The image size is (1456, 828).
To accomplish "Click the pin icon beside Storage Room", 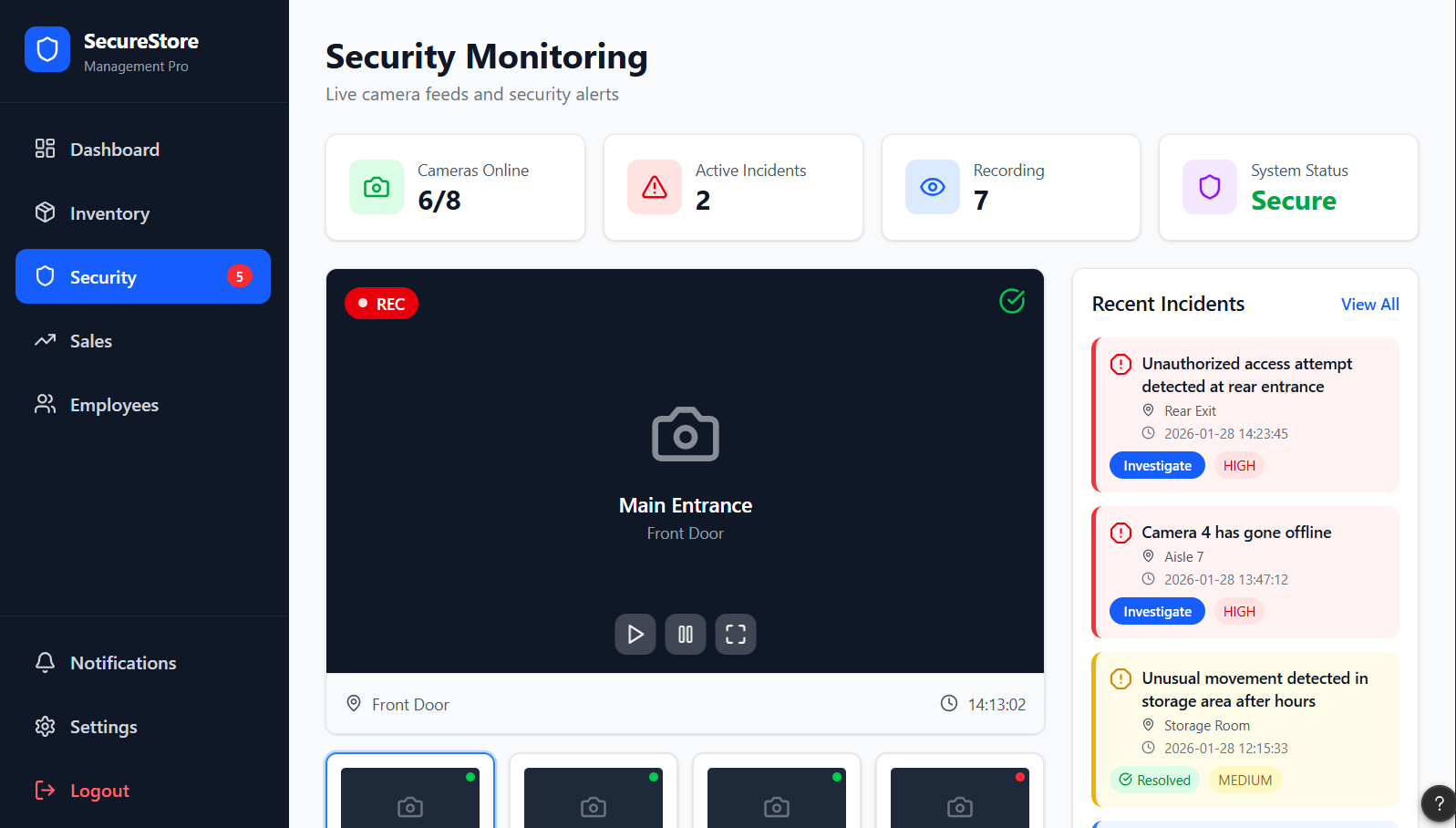I will [1149, 725].
